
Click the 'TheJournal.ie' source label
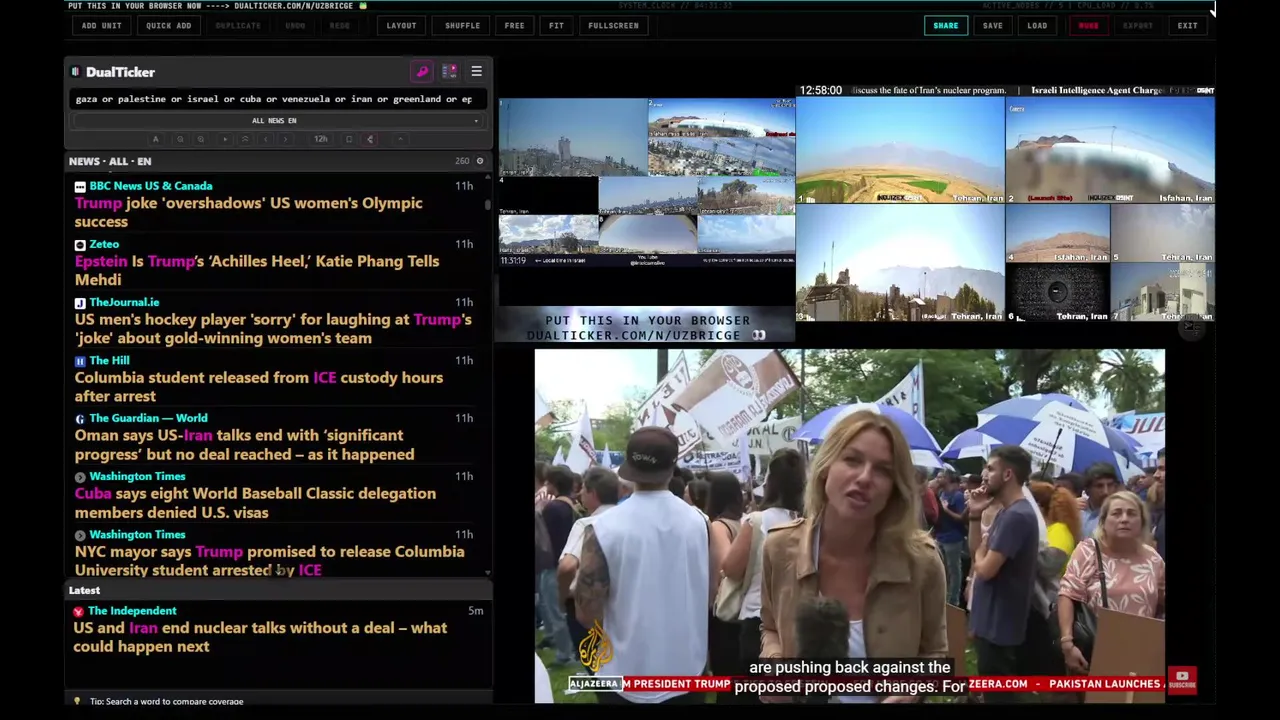pos(124,302)
